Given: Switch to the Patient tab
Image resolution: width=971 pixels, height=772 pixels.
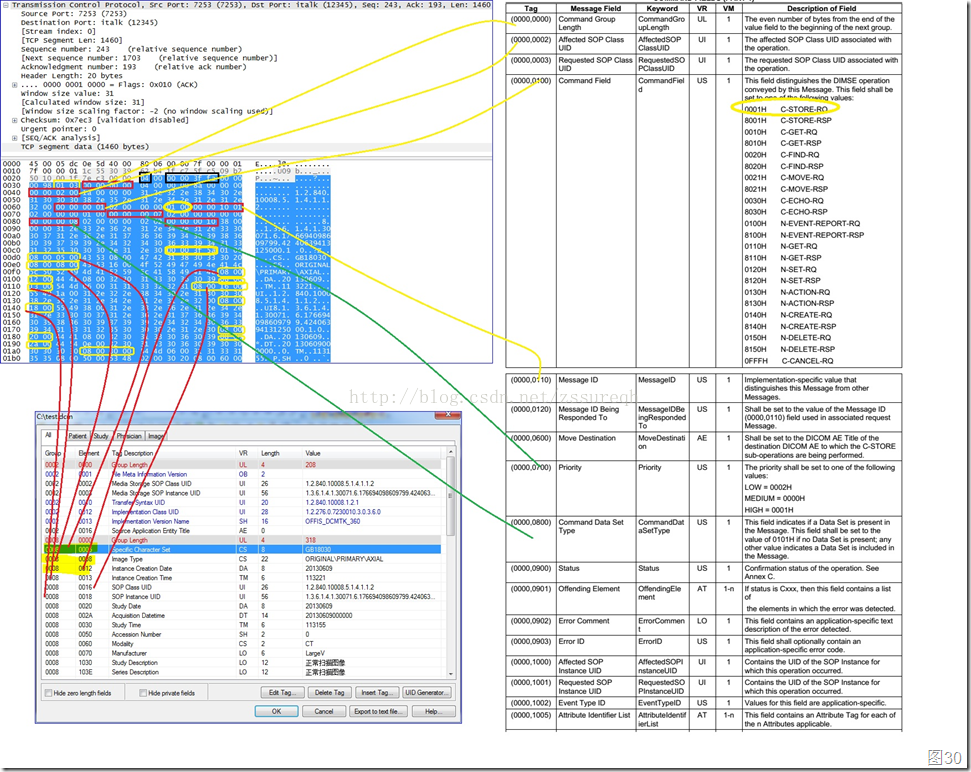Looking at the screenshot, I should [77, 436].
